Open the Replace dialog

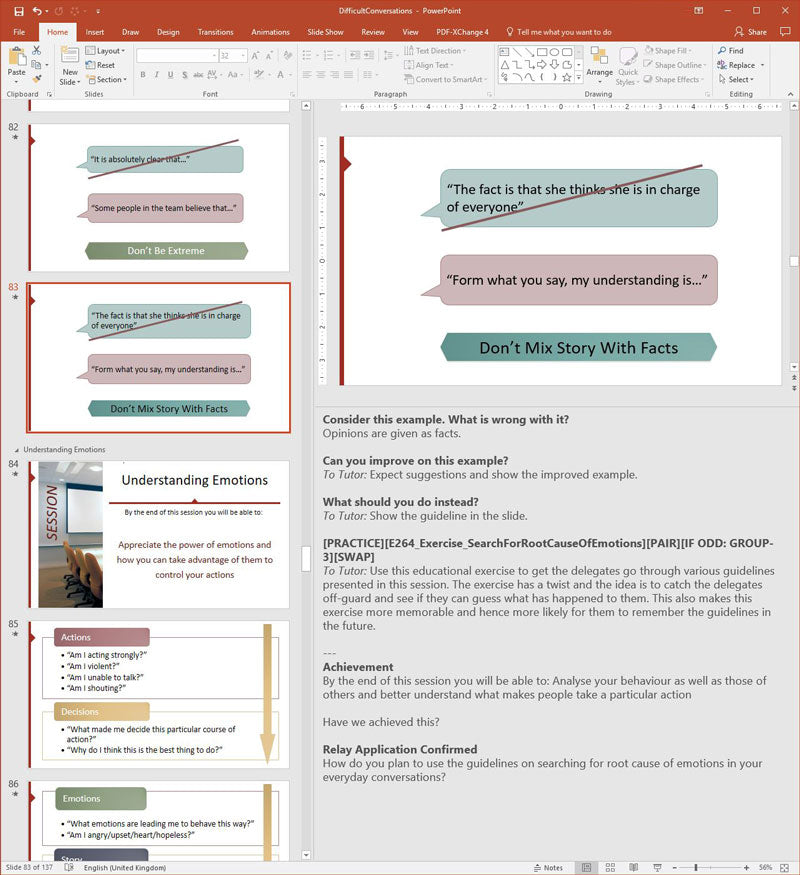[x=736, y=65]
